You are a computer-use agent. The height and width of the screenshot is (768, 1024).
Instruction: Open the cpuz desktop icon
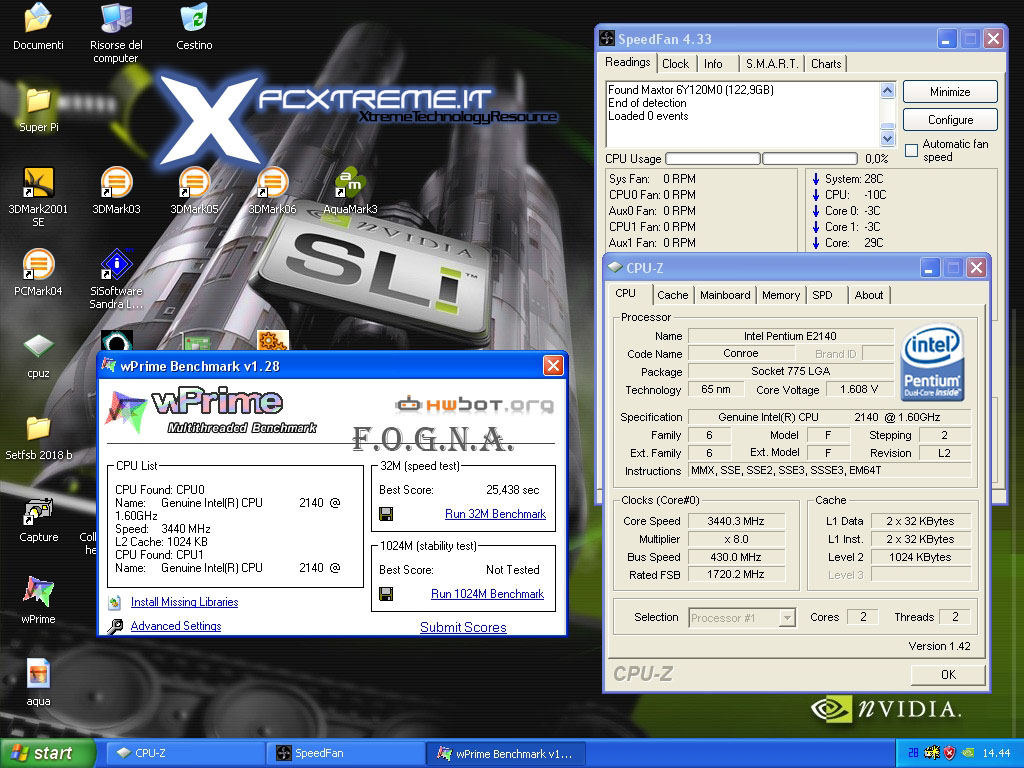click(38, 346)
